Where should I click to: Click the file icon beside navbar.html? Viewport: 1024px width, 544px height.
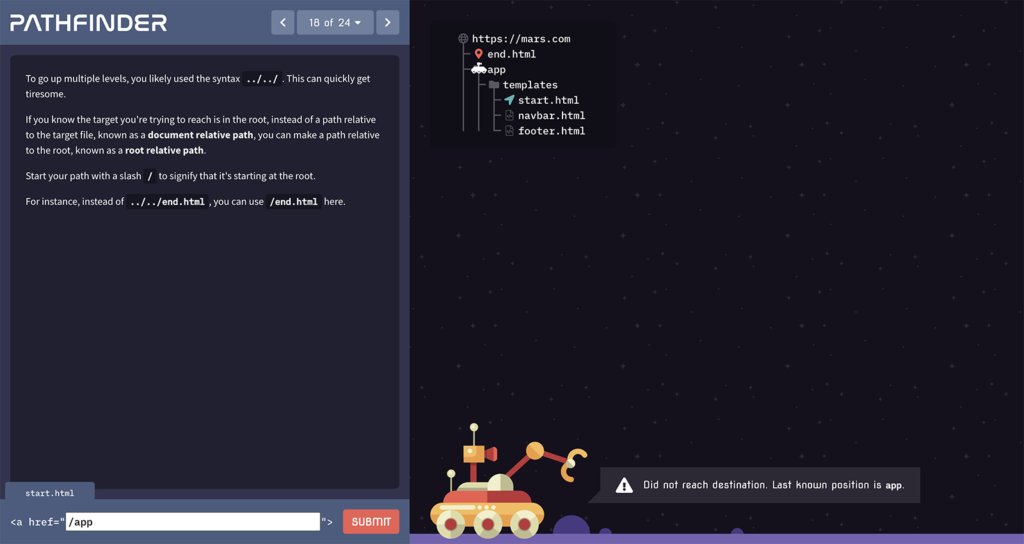pos(509,116)
